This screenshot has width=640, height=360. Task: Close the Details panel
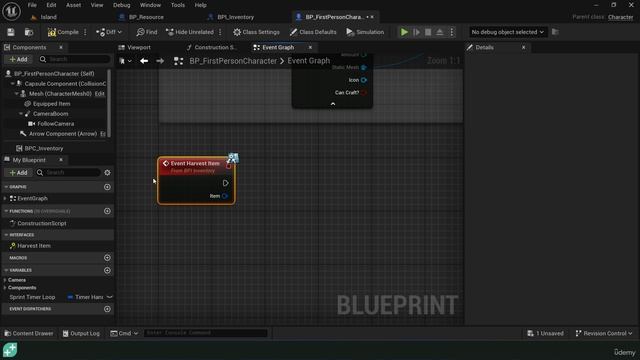coord(523,47)
